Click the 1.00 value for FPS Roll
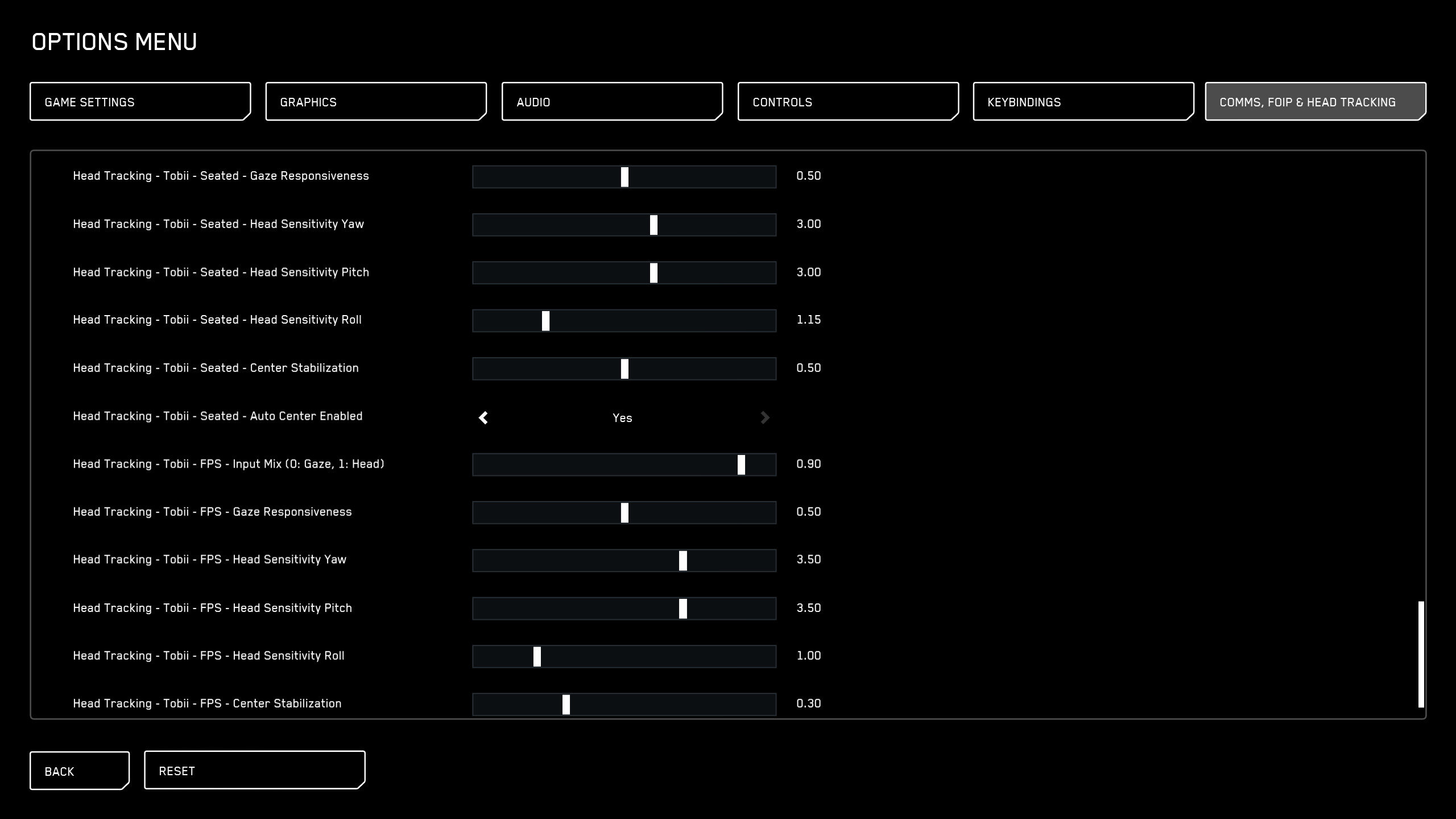This screenshot has width=1456, height=819. click(808, 656)
